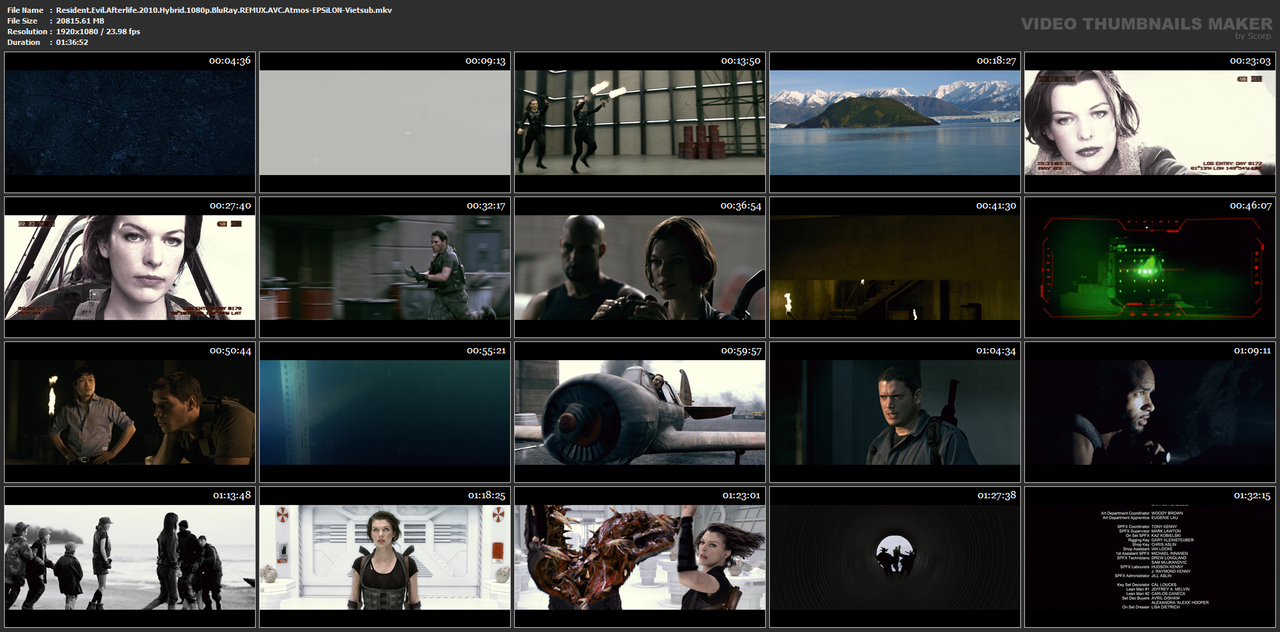Open the thumbnail at 00:04:36
1280x632 pixels.
click(130, 122)
